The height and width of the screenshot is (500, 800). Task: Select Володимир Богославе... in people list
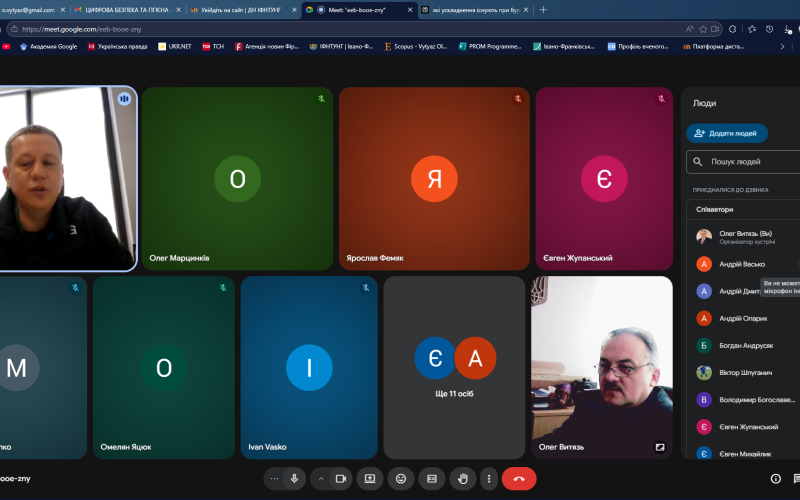click(x=746, y=399)
